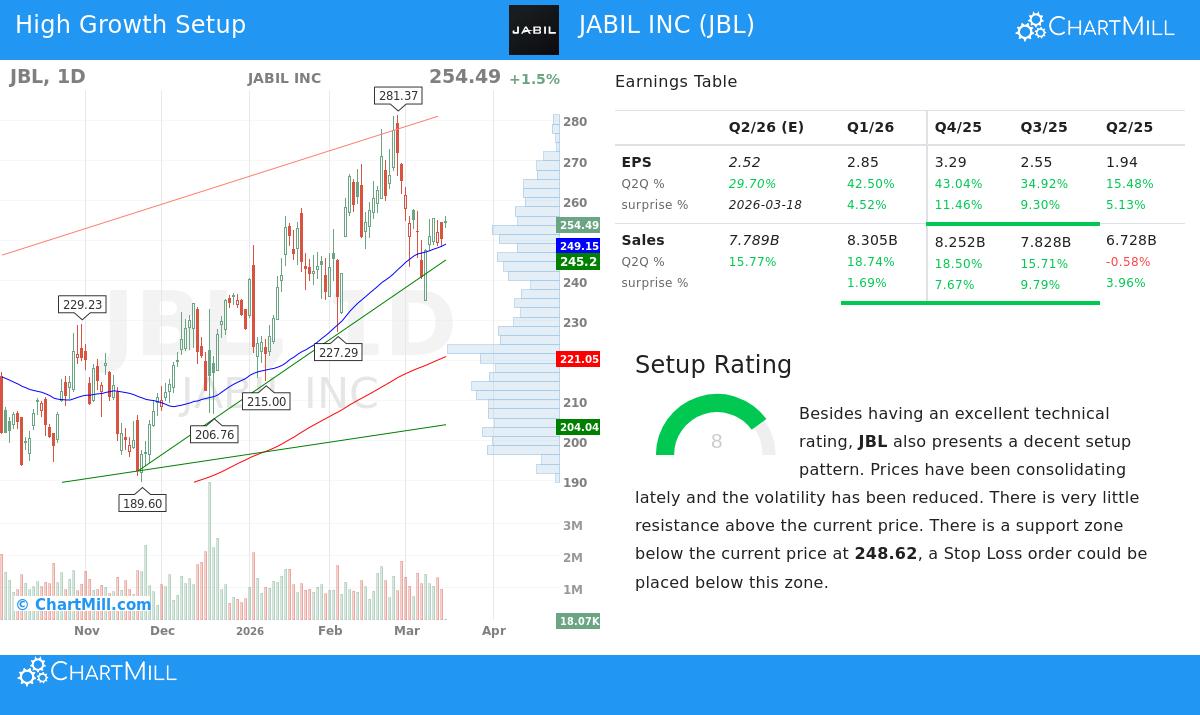1200x715 pixels.
Task: Toggle the 221.05 red resistance price label
Action: click(578, 359)
